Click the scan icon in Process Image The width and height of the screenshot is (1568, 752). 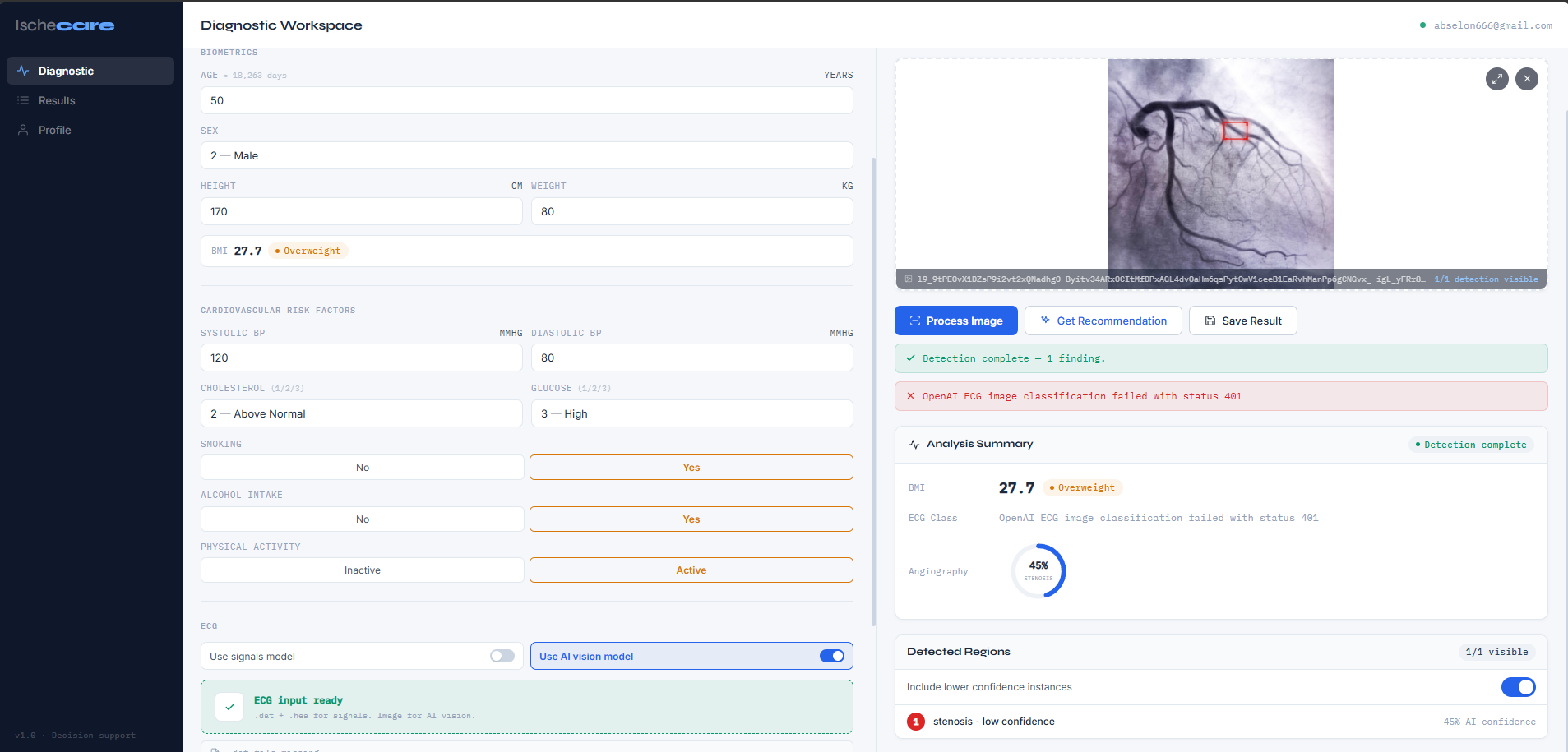click(915, 321)
